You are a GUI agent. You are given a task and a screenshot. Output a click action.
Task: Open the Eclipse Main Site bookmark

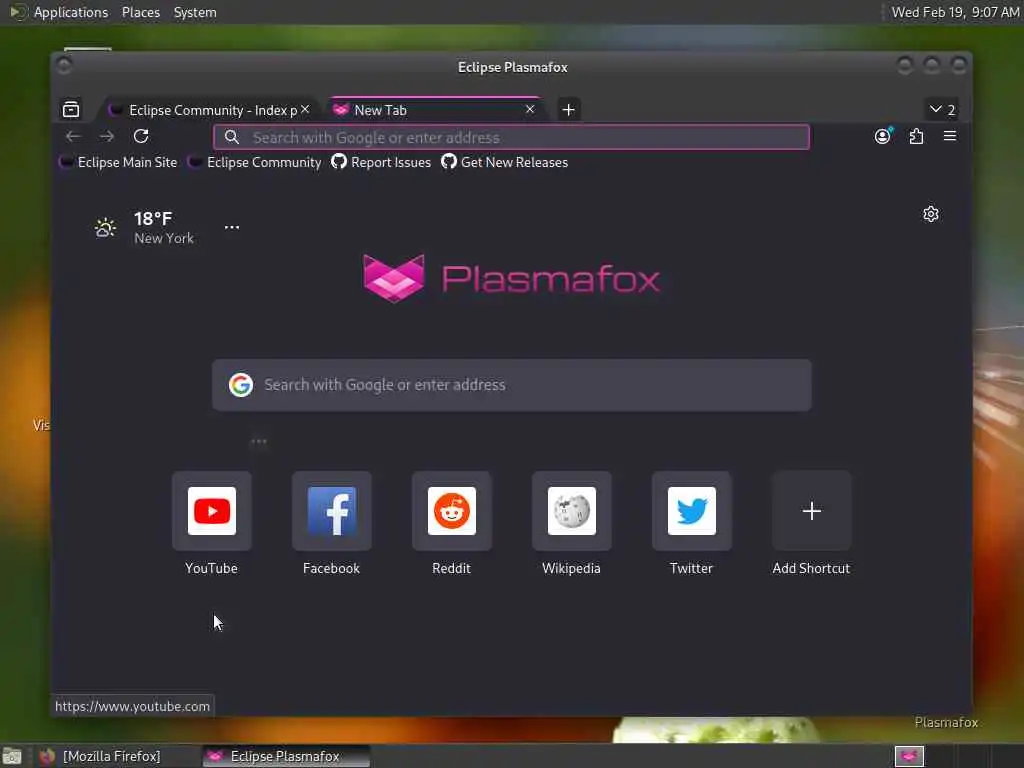point(118,162)
